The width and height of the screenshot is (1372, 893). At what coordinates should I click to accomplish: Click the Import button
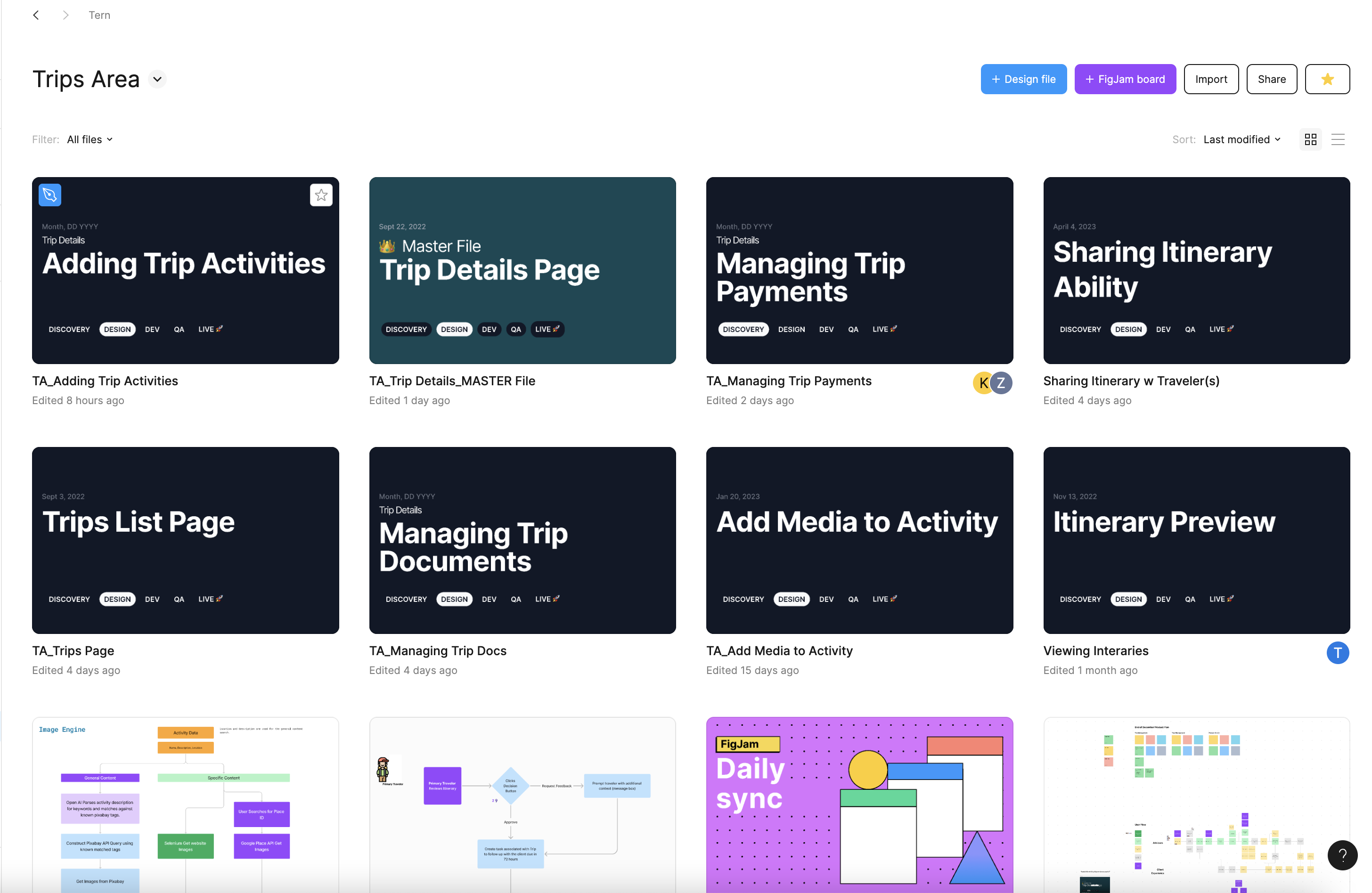click(x=1210, y=79)
